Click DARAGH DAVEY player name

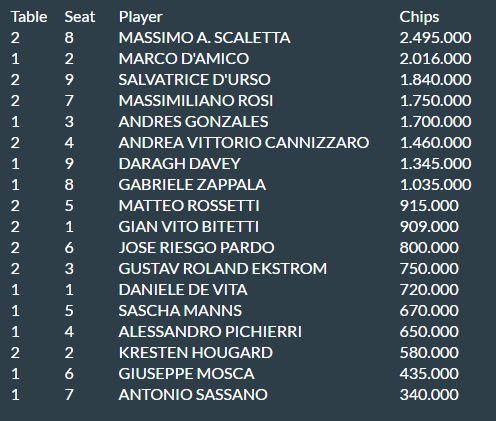click(x=180, y=164)
